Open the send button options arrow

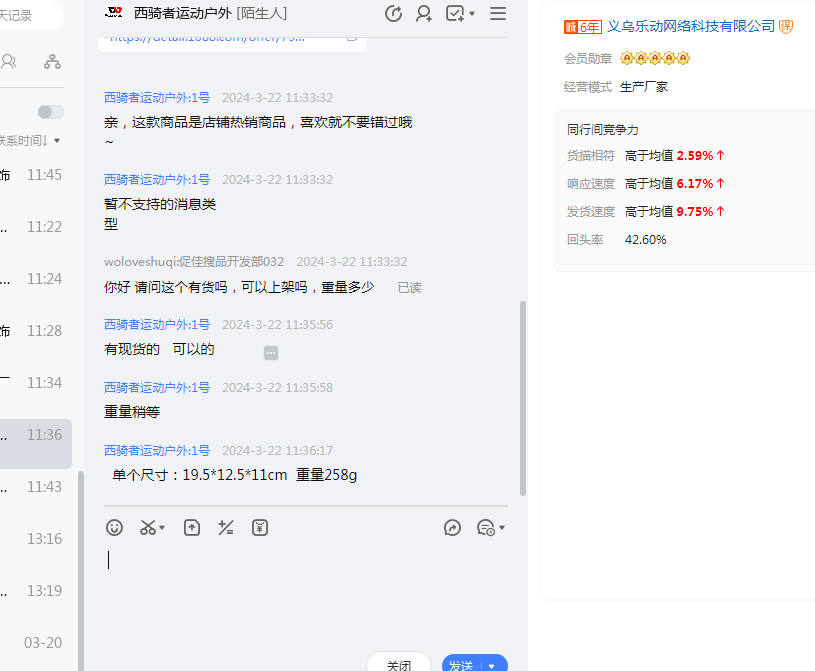click(x=492, y=666)
